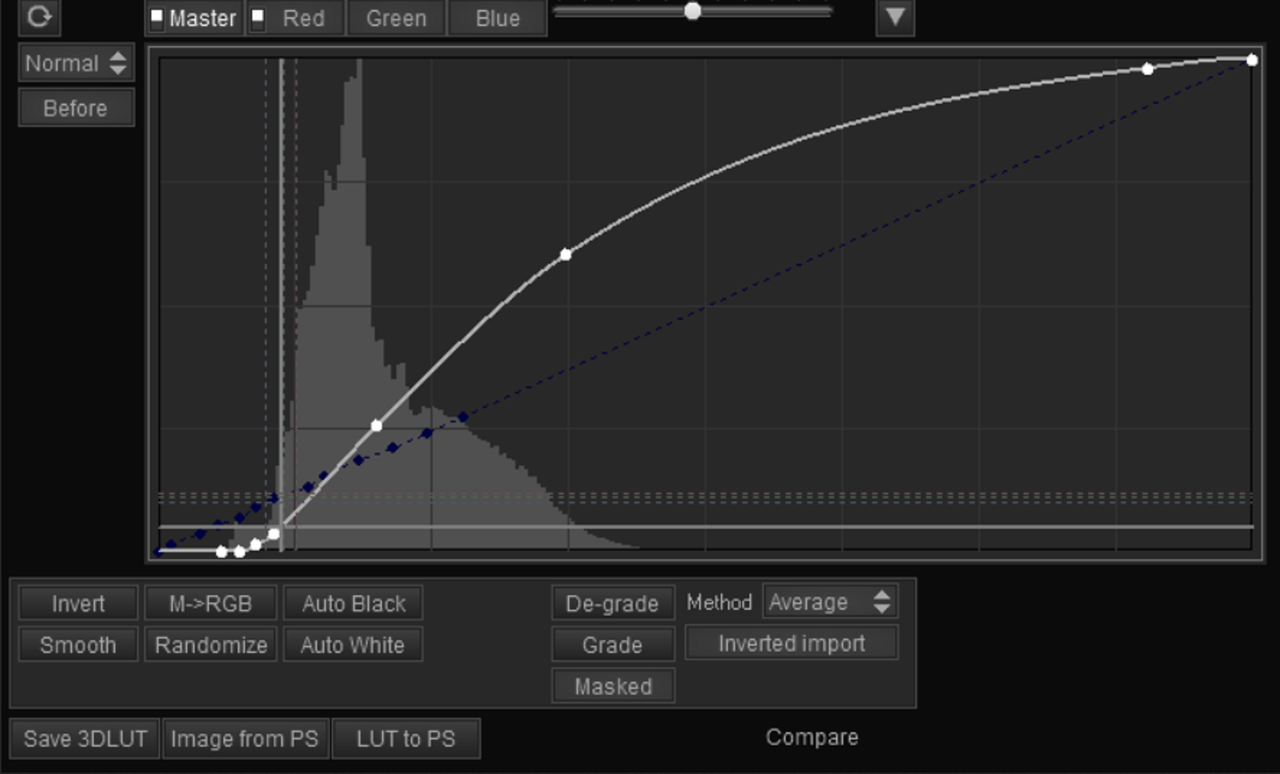Image resolution: width=1280 pixels, height=774 pixels.
Task: Click the Compare label
Action: (812, 737)
